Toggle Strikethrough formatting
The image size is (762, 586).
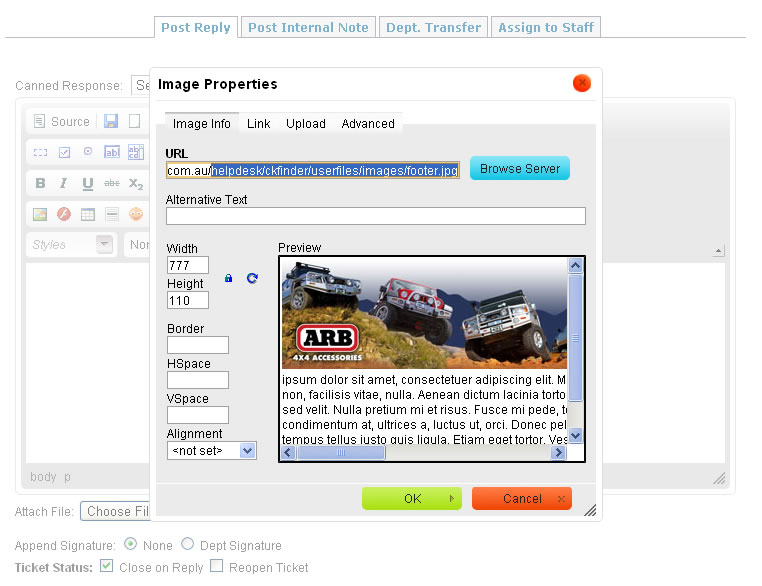coord(112,183)
